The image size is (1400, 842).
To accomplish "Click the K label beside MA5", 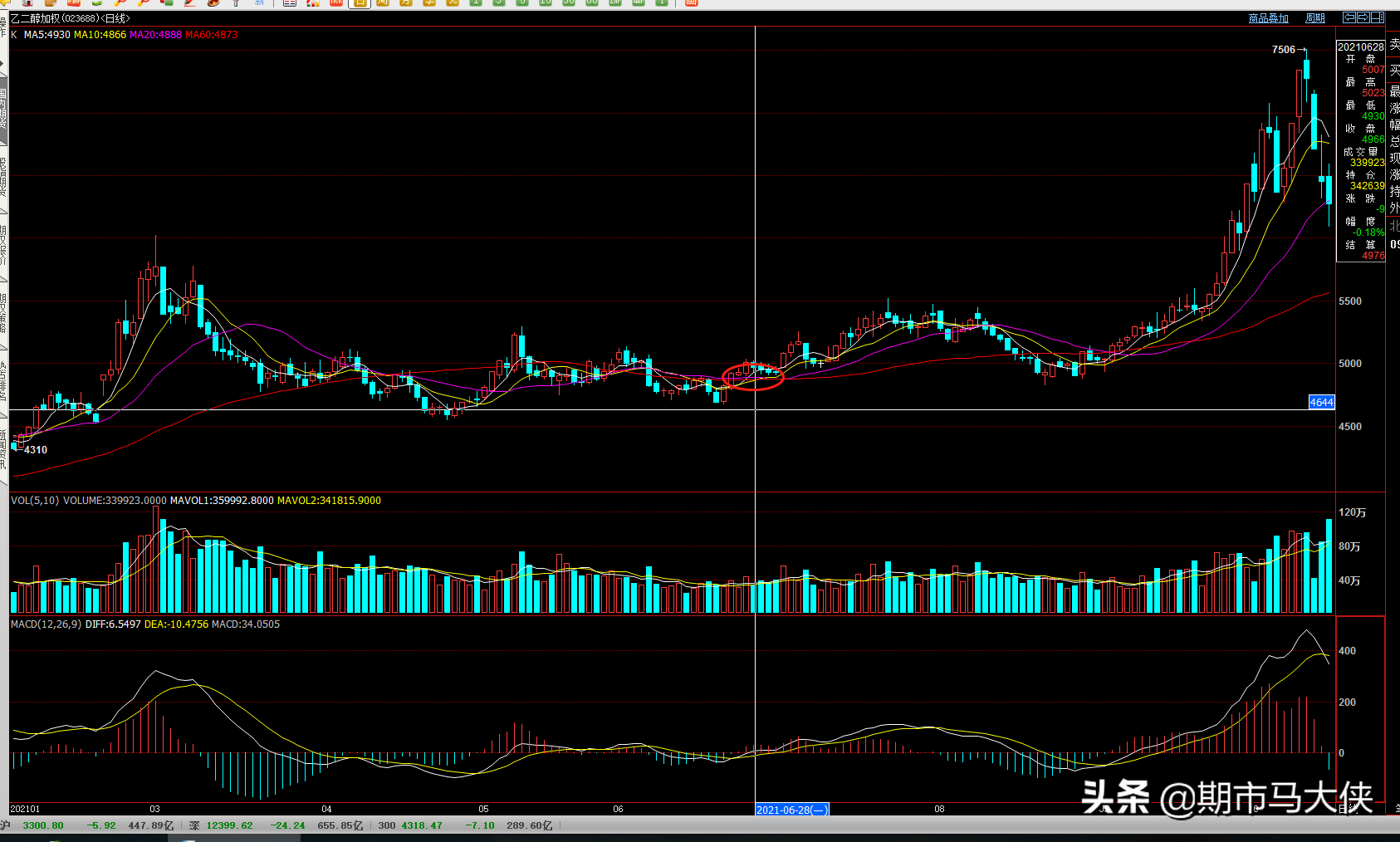I will click(x=14, y=35).
